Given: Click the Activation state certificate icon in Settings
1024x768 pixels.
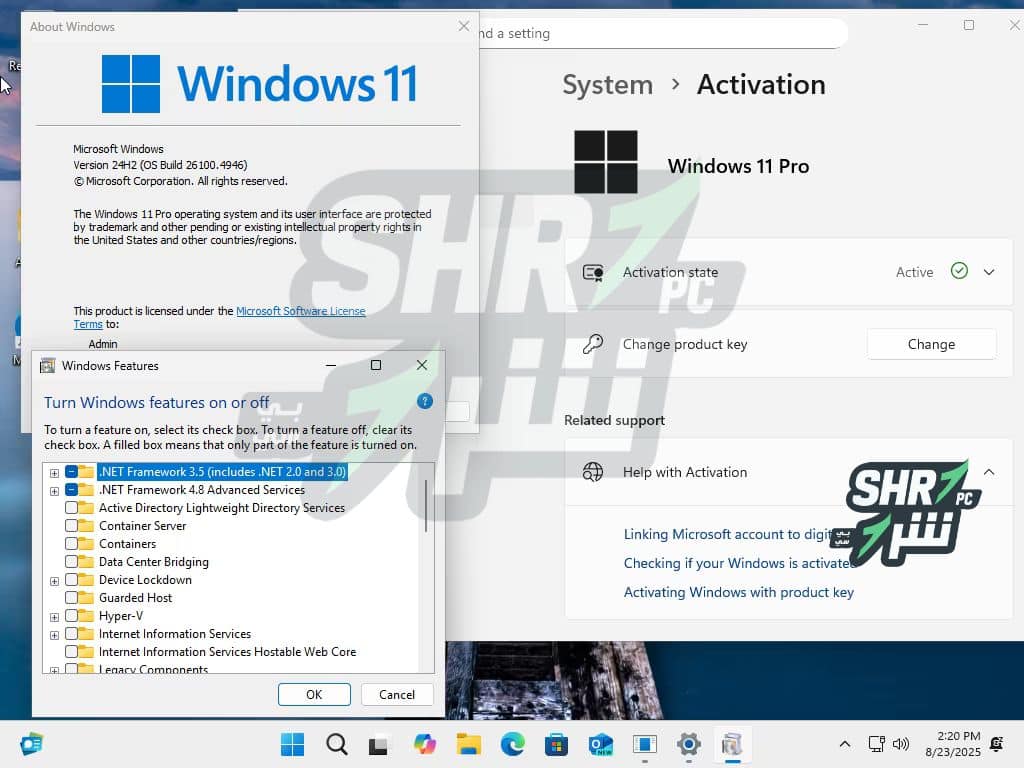Looking at the screenshot, I should (x=593, y=272).
